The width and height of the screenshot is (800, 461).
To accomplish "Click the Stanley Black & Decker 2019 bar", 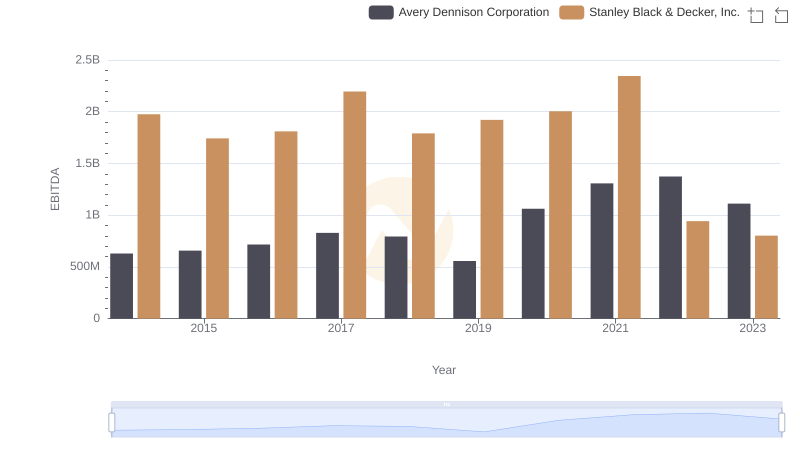I will pos(492,219).
